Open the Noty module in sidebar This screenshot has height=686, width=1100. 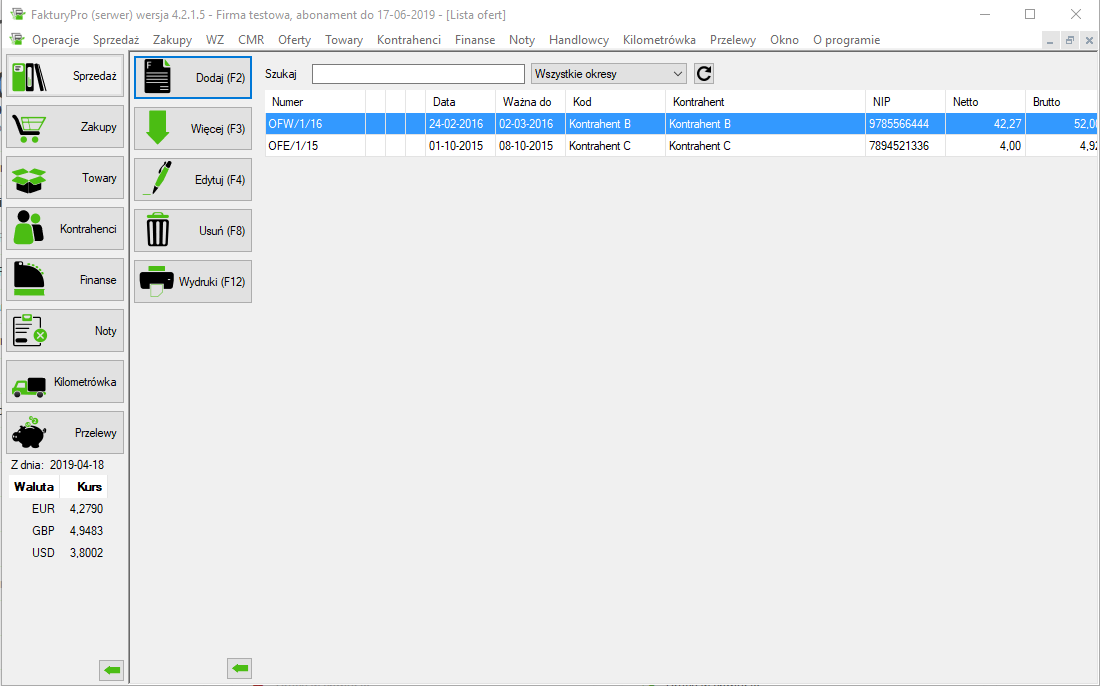(65, 331)
